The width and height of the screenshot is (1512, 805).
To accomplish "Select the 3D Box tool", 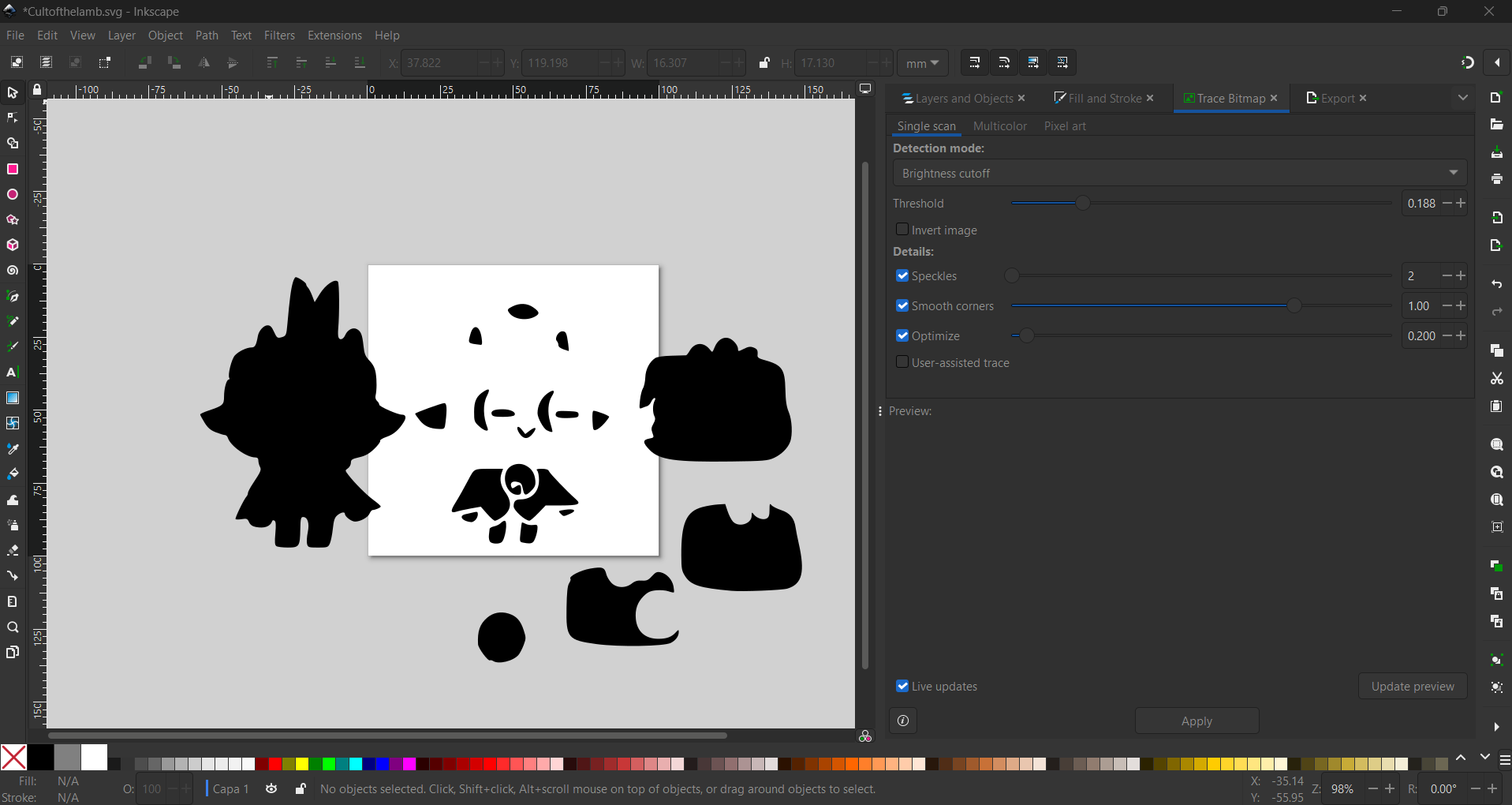I will pos(13,245).
